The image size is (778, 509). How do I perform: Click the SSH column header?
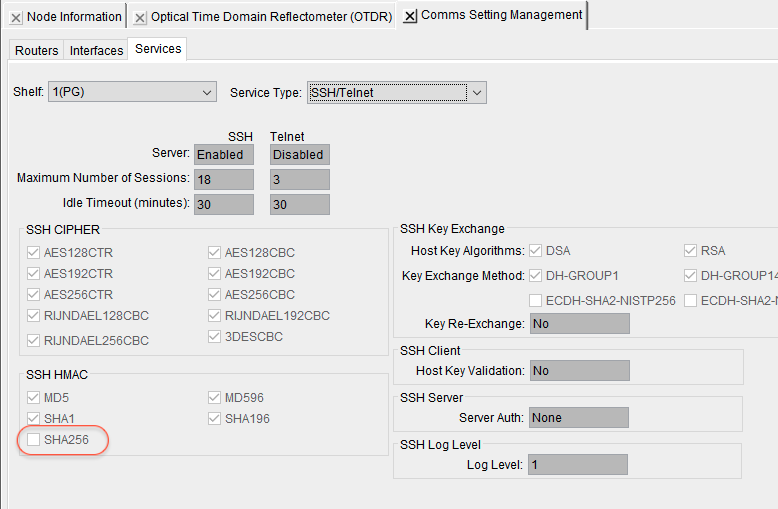coord(240,136)
